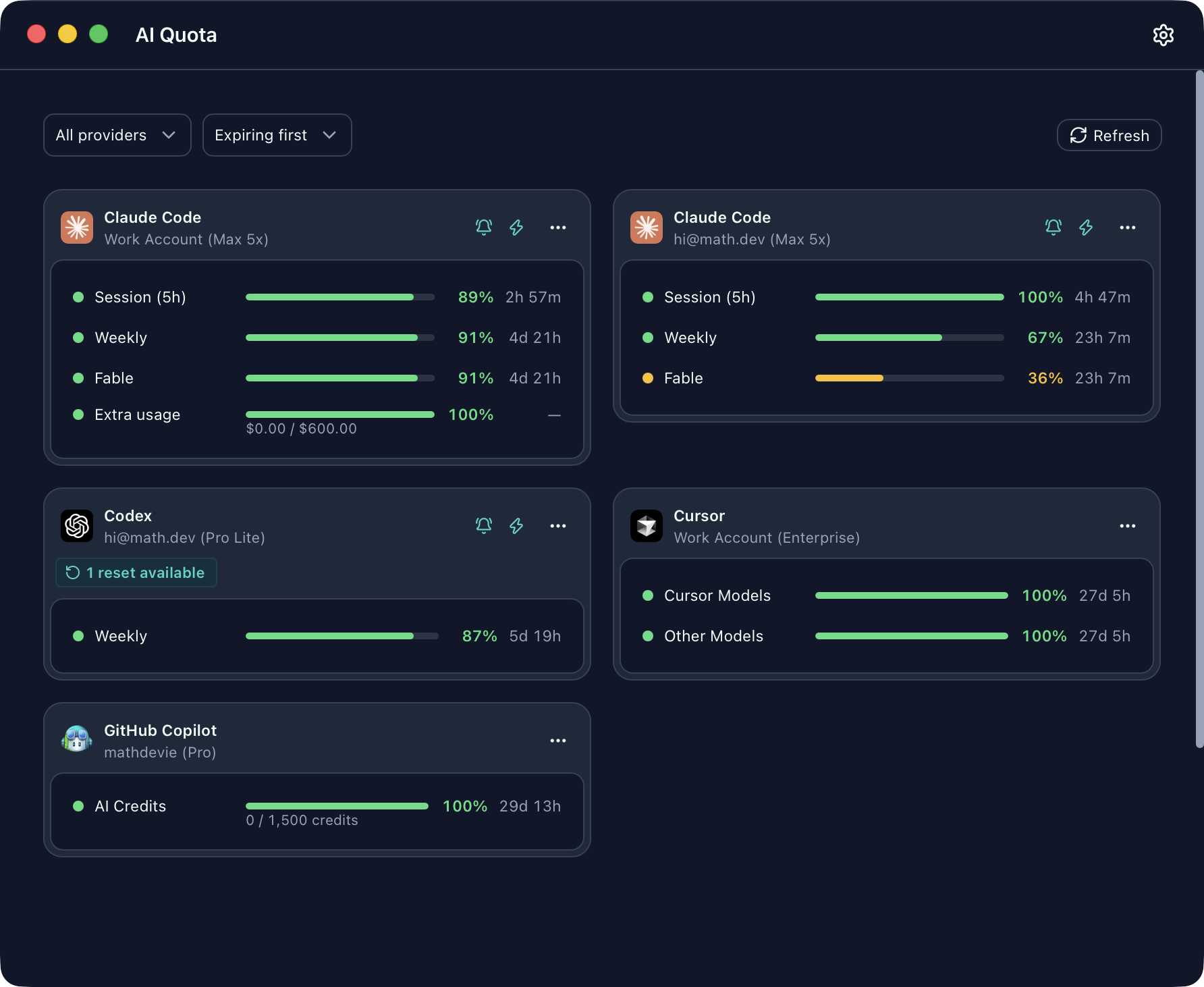Open the settings gear icon
Image resolution: width=1204 pixels, height=987 pixels.
coord(1163,35)
